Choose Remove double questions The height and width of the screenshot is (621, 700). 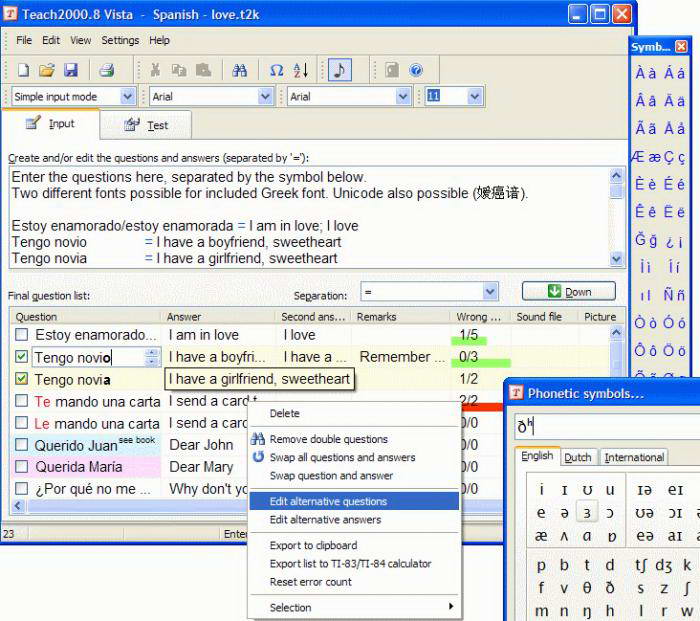354,439
